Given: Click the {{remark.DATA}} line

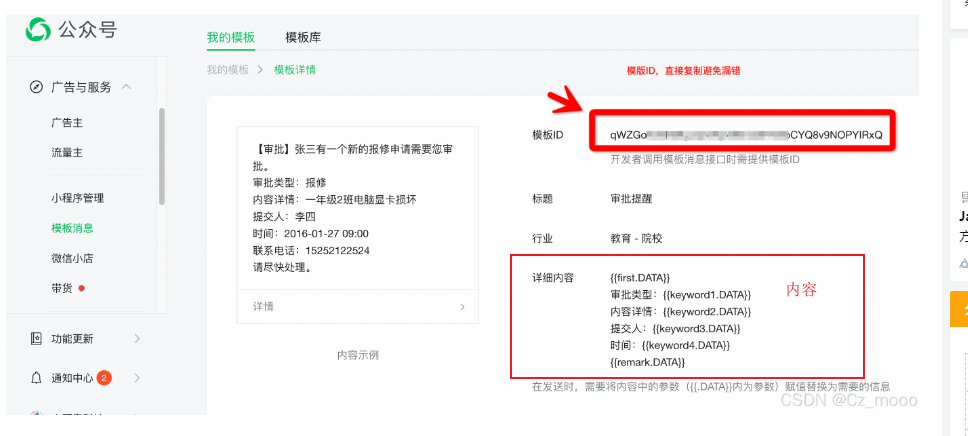Looking at the screenshot, I should pyautogui.click(x=648, y=362).
